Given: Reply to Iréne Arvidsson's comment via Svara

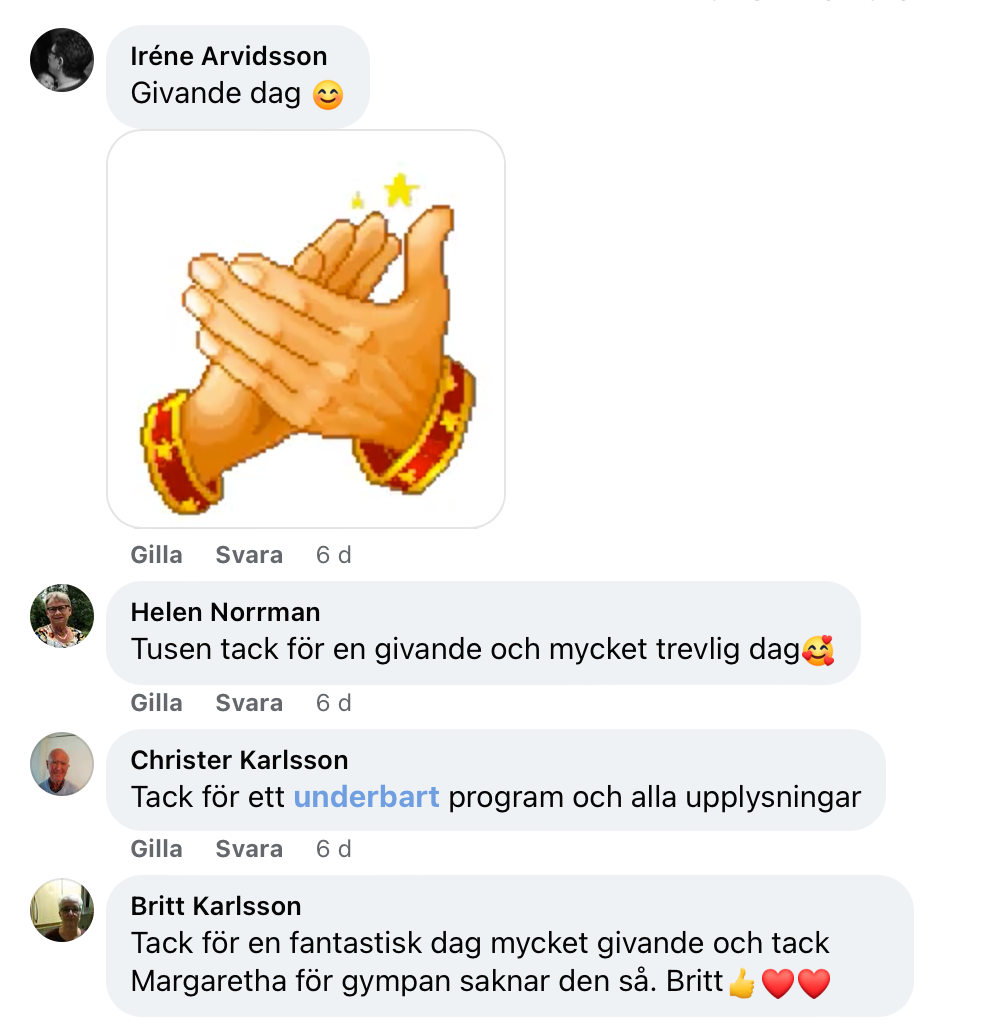Looking at the screenshot, I should (249, 555).
